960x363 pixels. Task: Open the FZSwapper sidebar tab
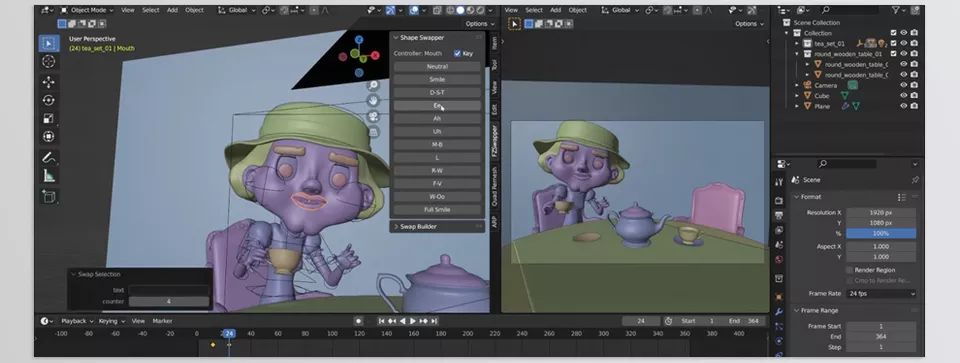tap(495, 141)
